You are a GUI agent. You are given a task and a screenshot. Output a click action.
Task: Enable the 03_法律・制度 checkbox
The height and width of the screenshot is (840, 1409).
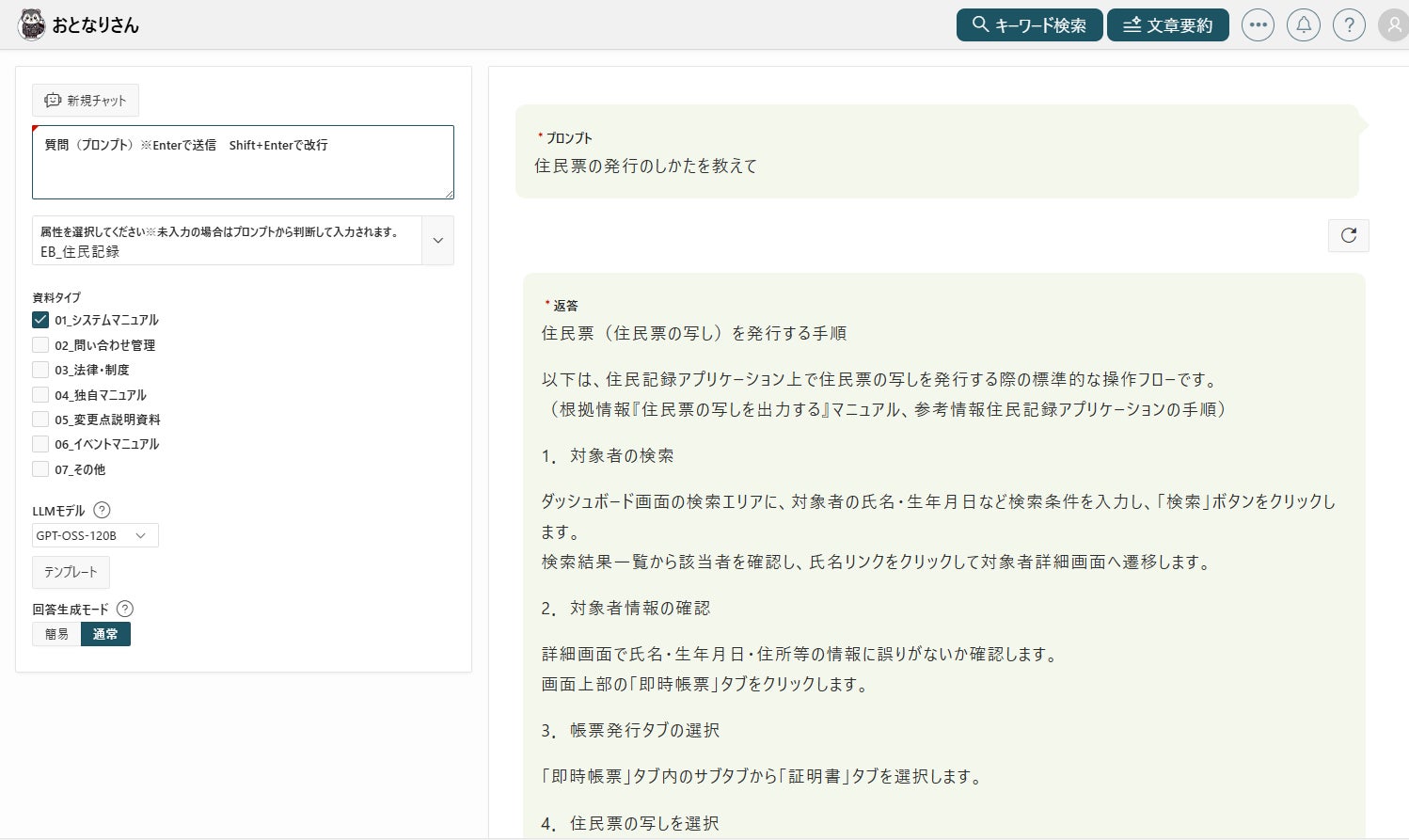point(40,370)
